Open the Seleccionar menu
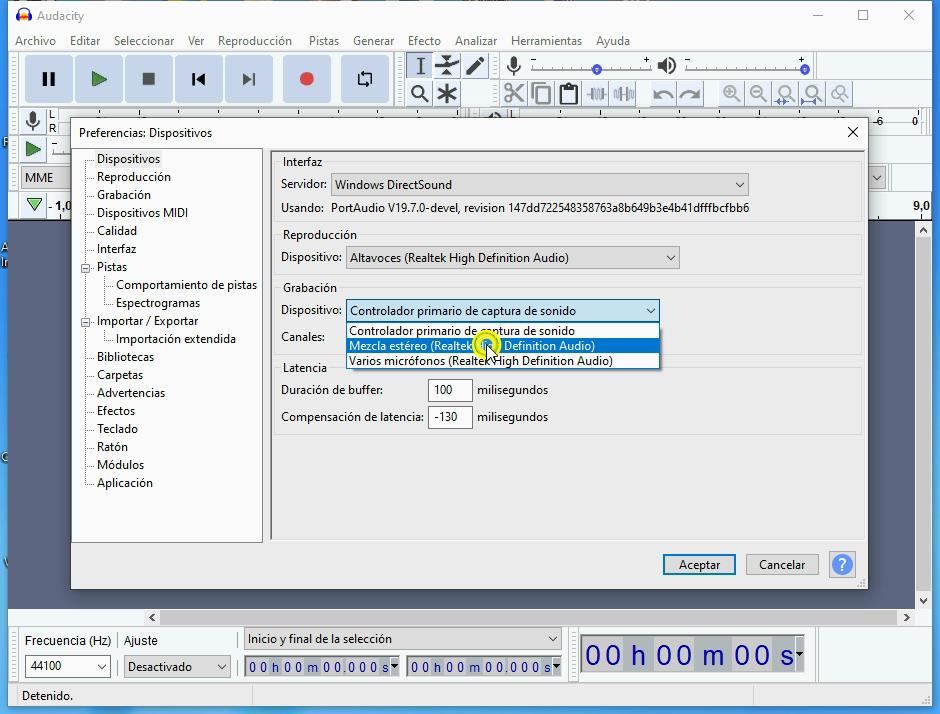 tap(144, 41)
